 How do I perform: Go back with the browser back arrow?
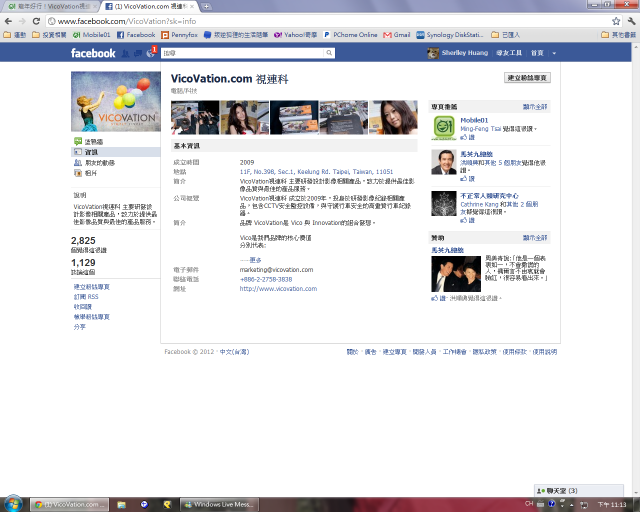(9, 21)
